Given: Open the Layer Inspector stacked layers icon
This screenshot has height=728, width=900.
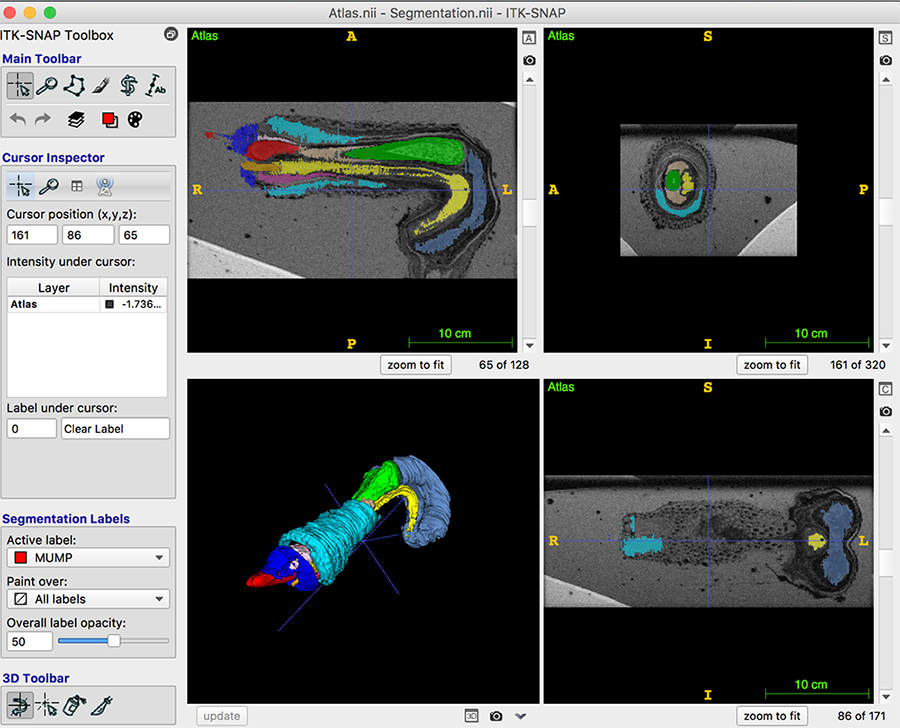Looking at the screenshot, I should click(x=75, y=119).
